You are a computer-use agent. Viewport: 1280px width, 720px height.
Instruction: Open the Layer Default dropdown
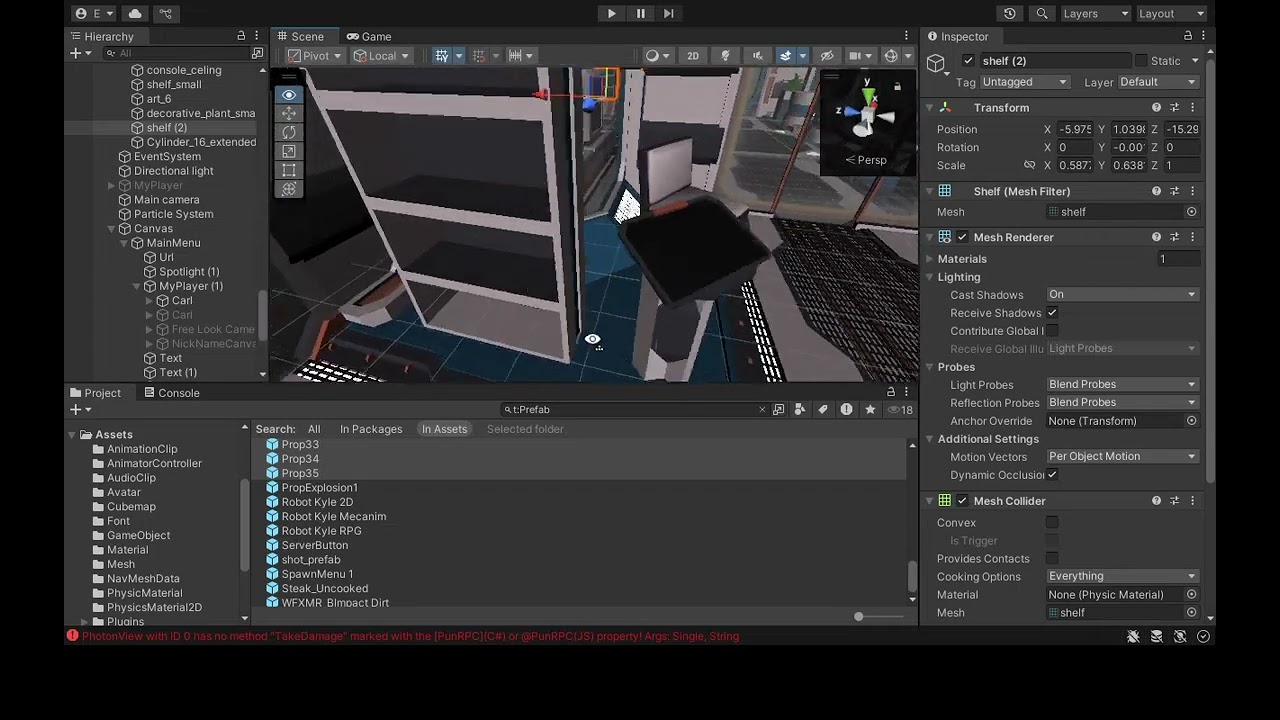point(1157,82)
